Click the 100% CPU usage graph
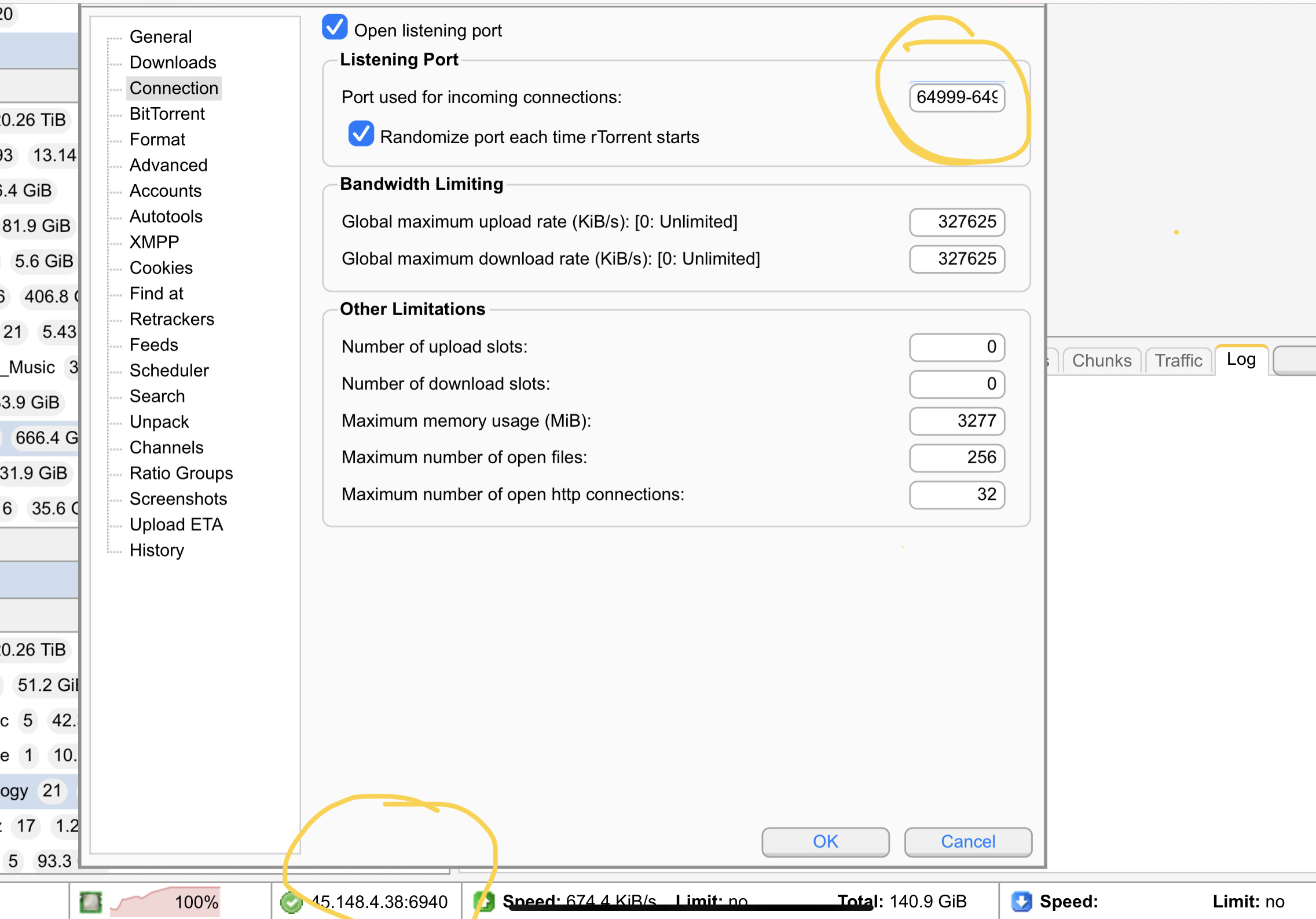The image size is (1316, 919). (165, 902)
